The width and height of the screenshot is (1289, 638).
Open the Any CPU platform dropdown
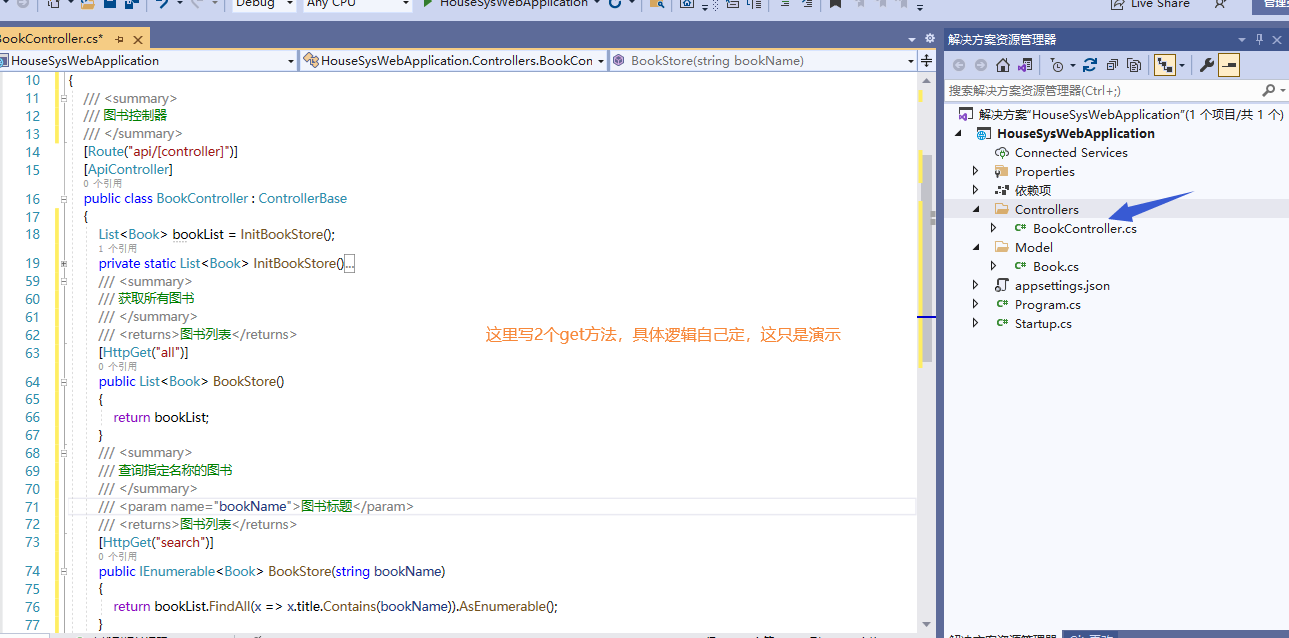[x=357, y=4]
